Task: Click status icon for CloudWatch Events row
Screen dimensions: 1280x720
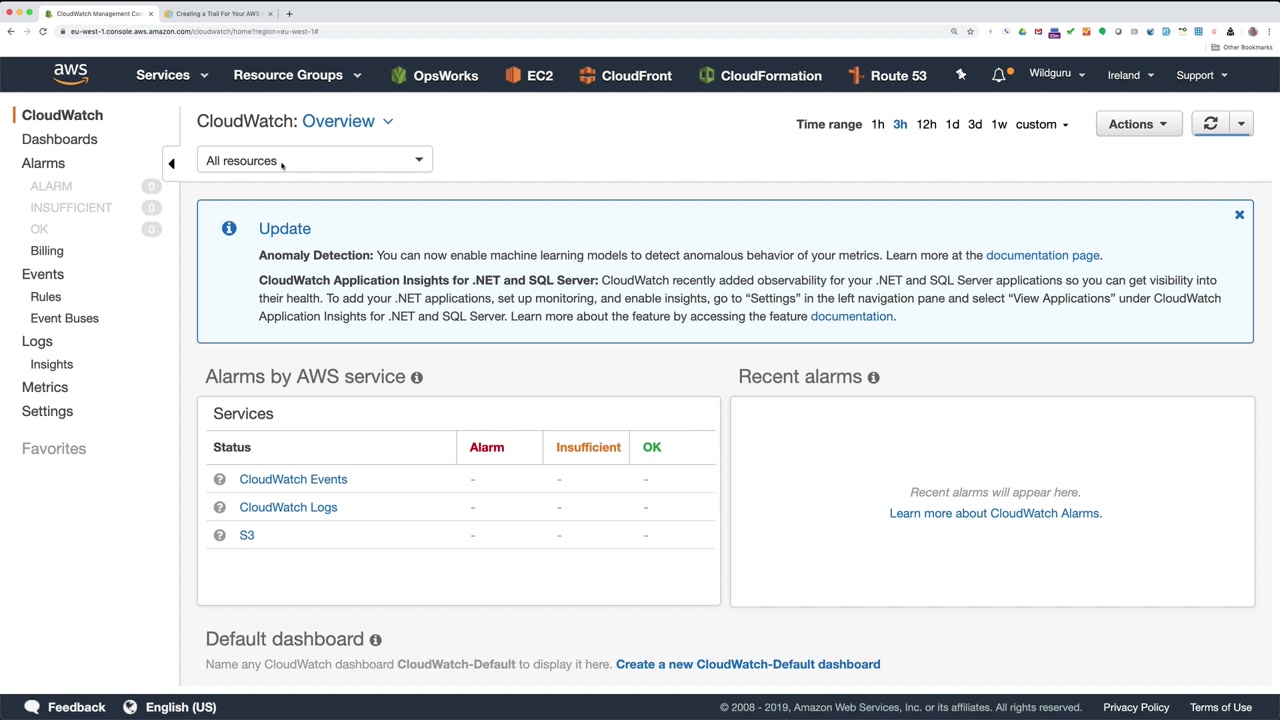Action: 219,479
